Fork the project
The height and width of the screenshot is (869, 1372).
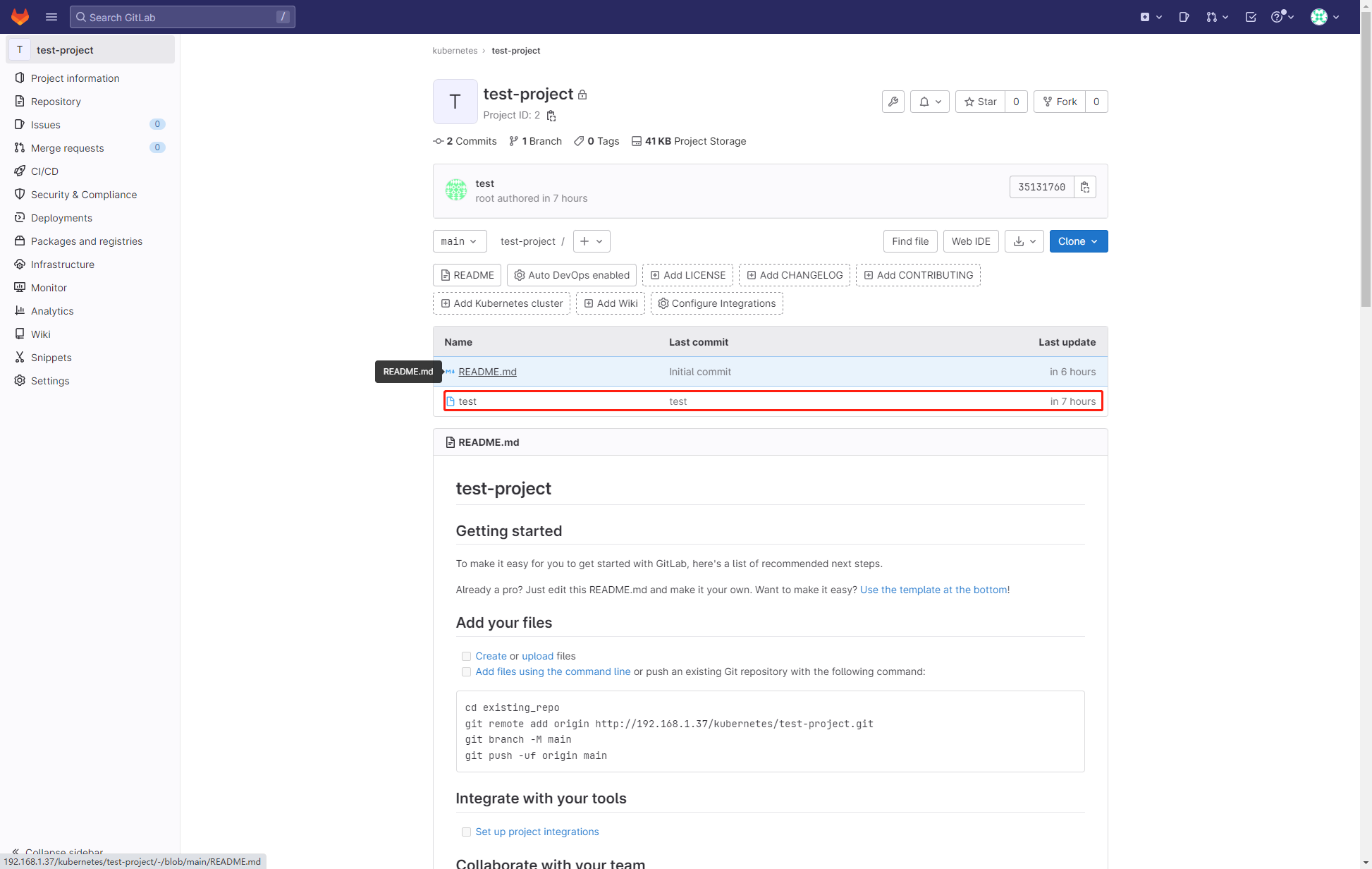coord(1060,102)
